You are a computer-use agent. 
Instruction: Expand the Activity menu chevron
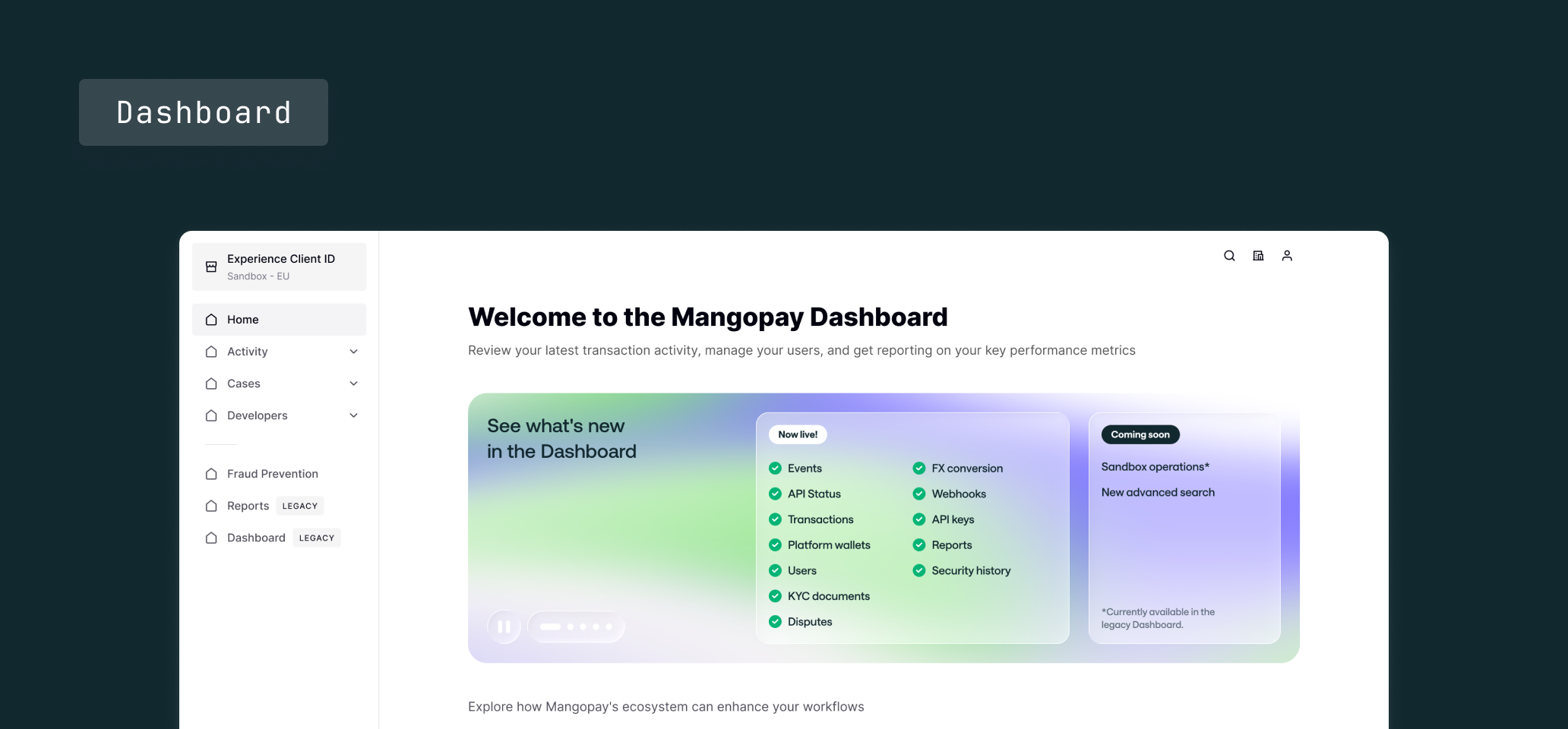click(x=353, y=352)
